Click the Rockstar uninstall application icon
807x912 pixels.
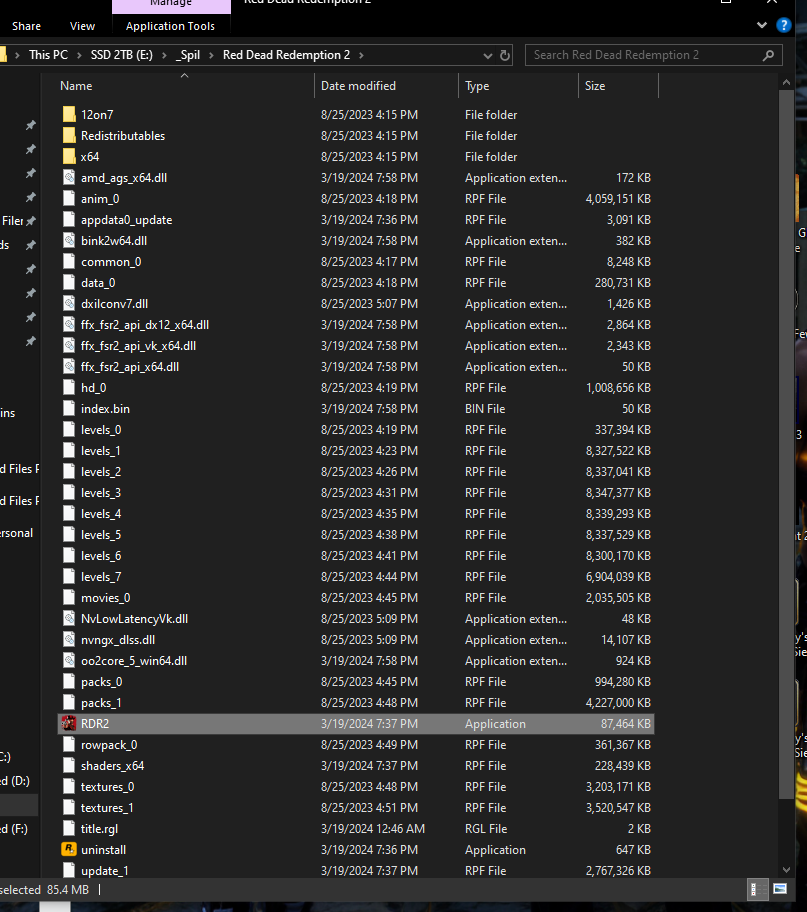click(69, 850)
